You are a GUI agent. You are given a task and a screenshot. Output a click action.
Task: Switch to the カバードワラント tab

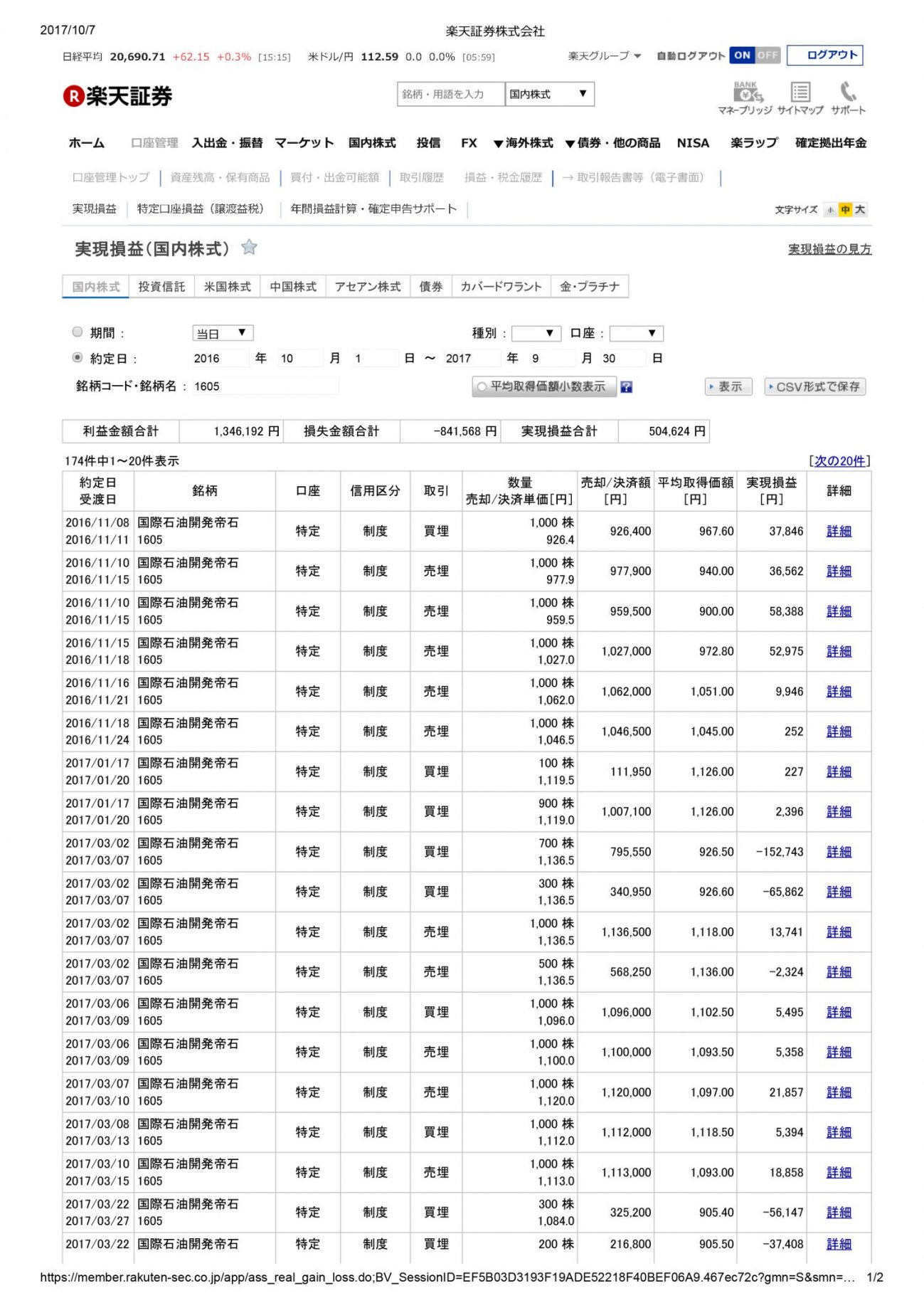coord(501,286)
